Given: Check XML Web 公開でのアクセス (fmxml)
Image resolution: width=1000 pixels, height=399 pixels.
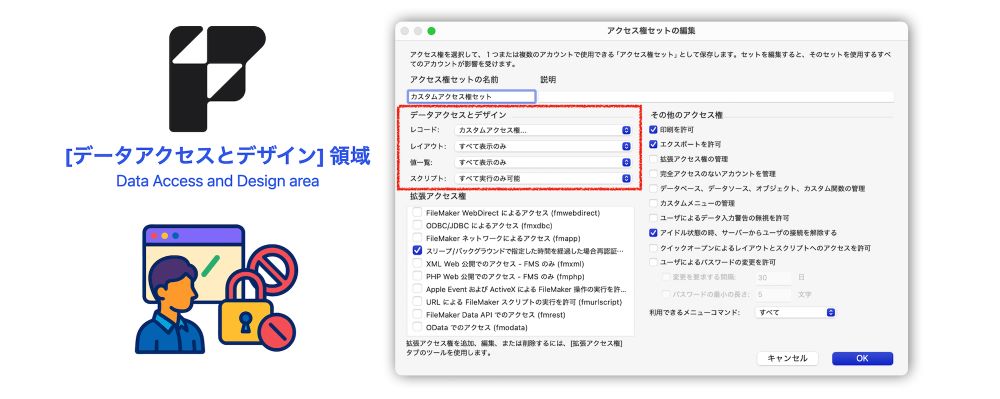Looking at the screenshot, I should pos(417,263).
